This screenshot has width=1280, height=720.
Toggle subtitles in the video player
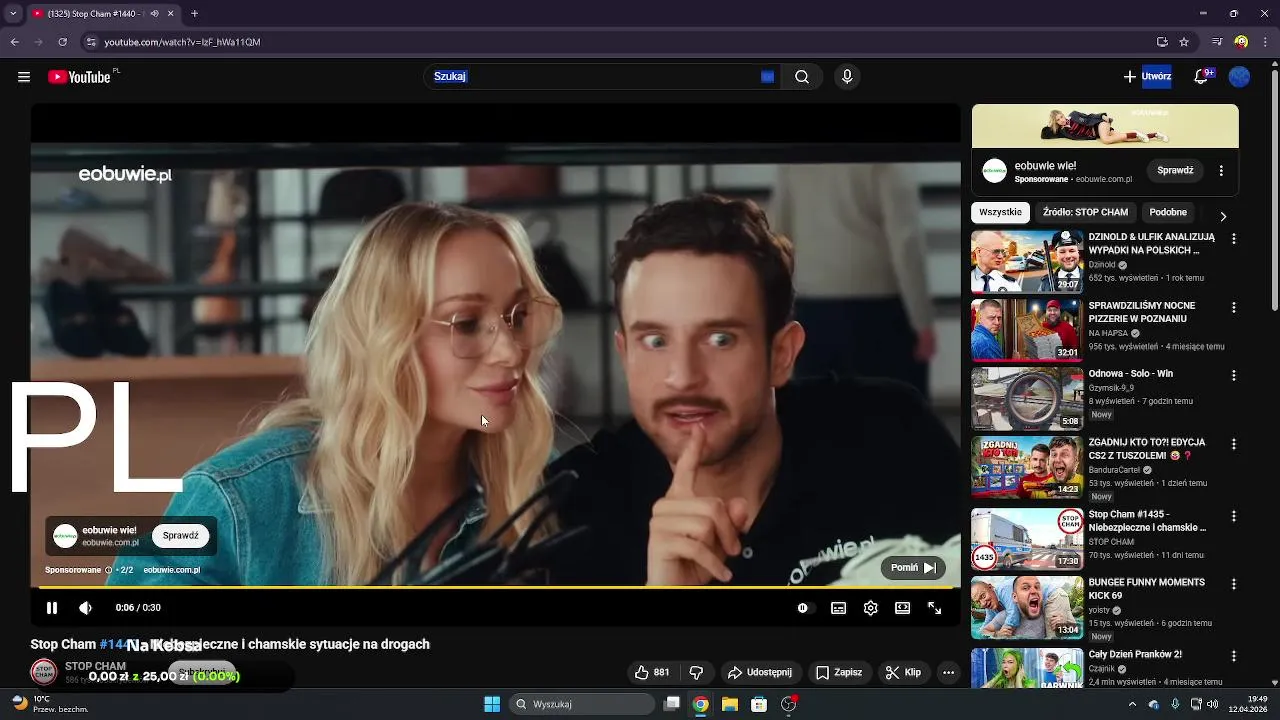tap(838, 608)
